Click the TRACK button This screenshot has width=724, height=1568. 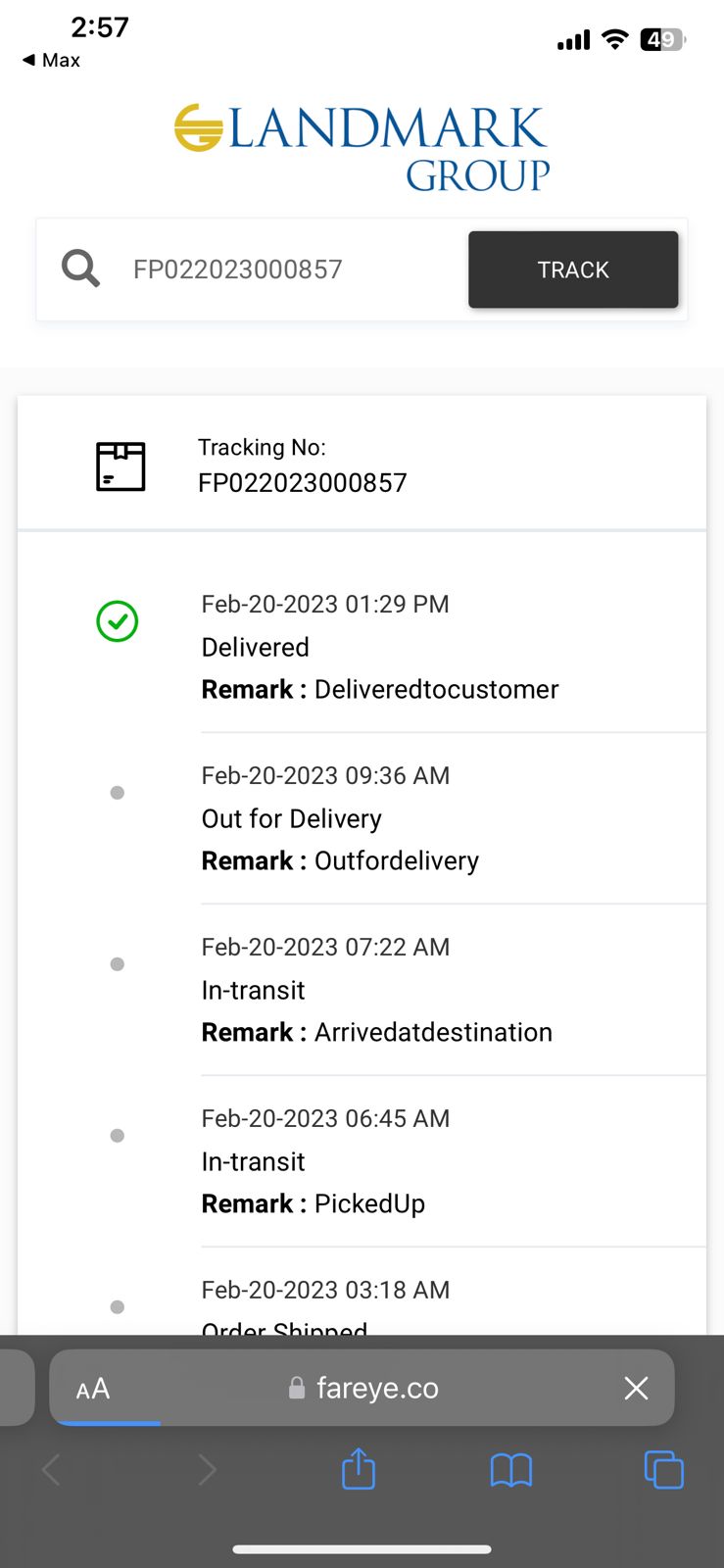pyautogui.click(x=573, y=269)
